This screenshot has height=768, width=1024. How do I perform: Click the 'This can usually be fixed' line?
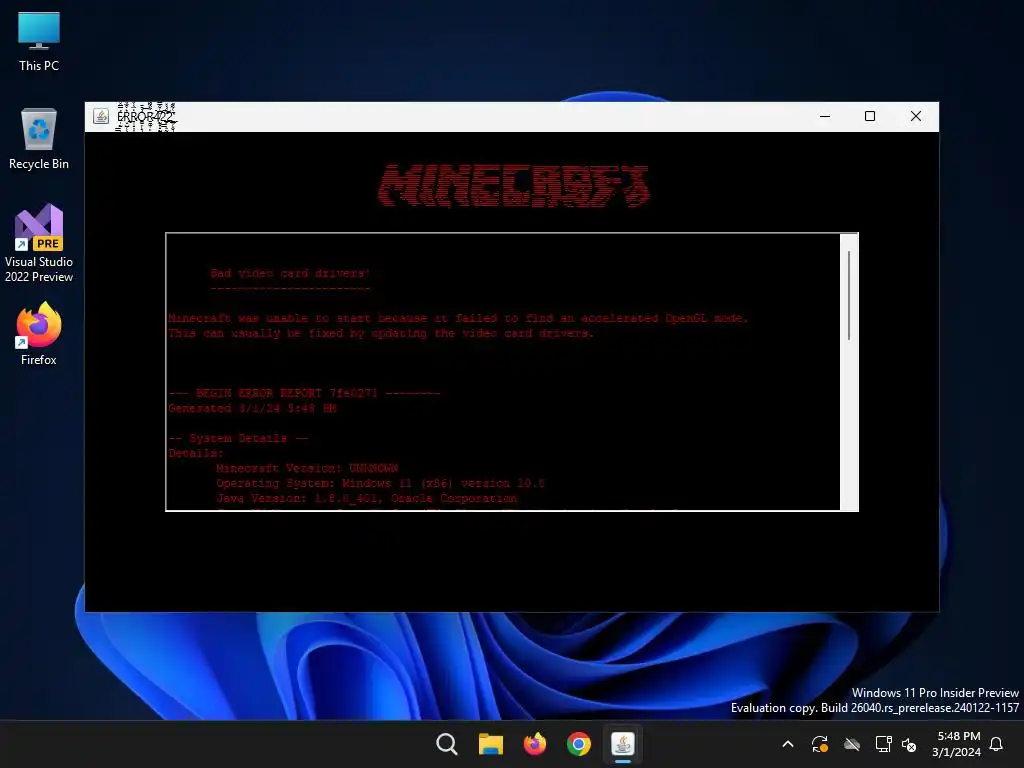tap(381, 333)
